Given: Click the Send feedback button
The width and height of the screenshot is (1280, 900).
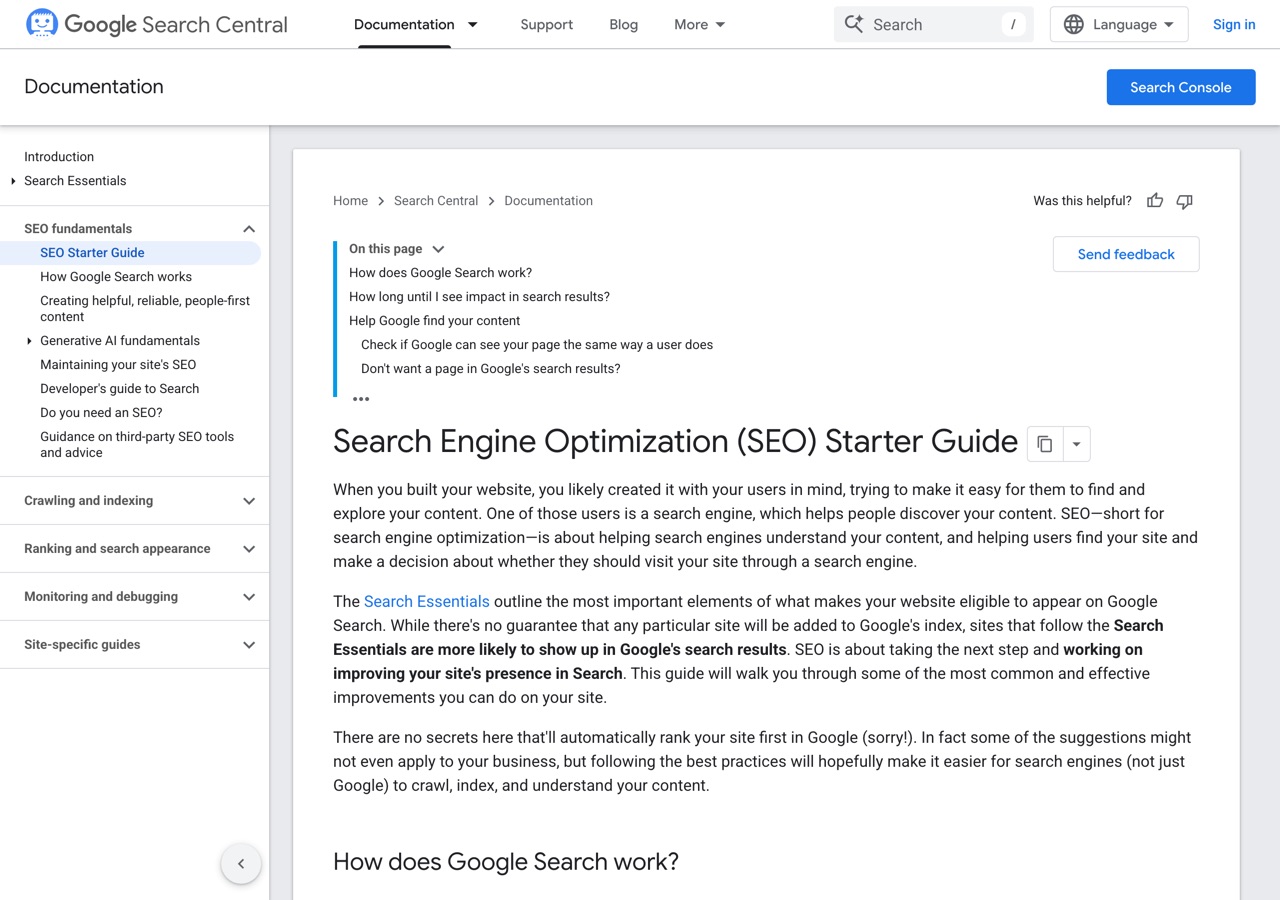Looking at the screenshot, I should point(1126,254).
